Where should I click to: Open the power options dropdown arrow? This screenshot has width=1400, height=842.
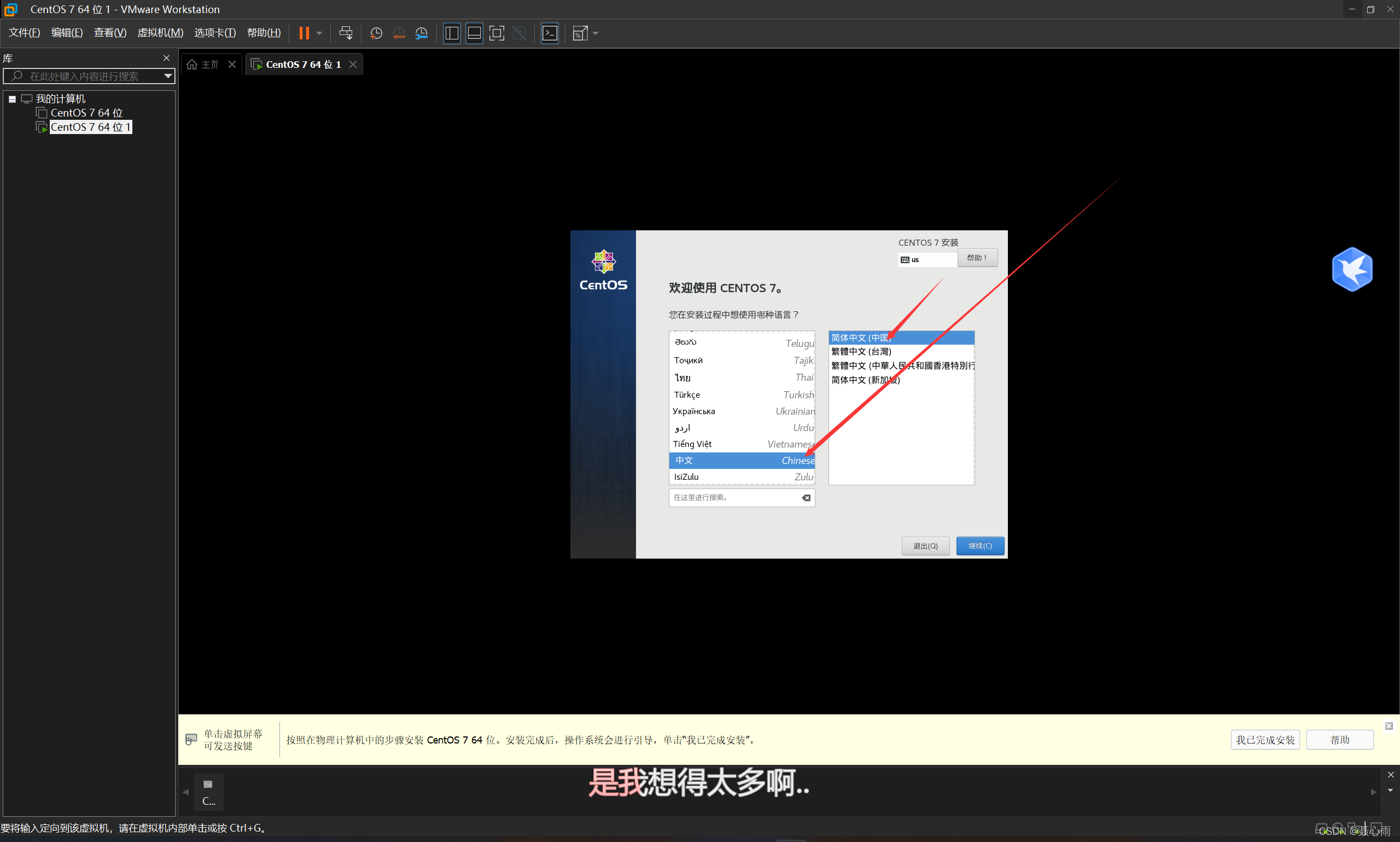tap(319, 33)
